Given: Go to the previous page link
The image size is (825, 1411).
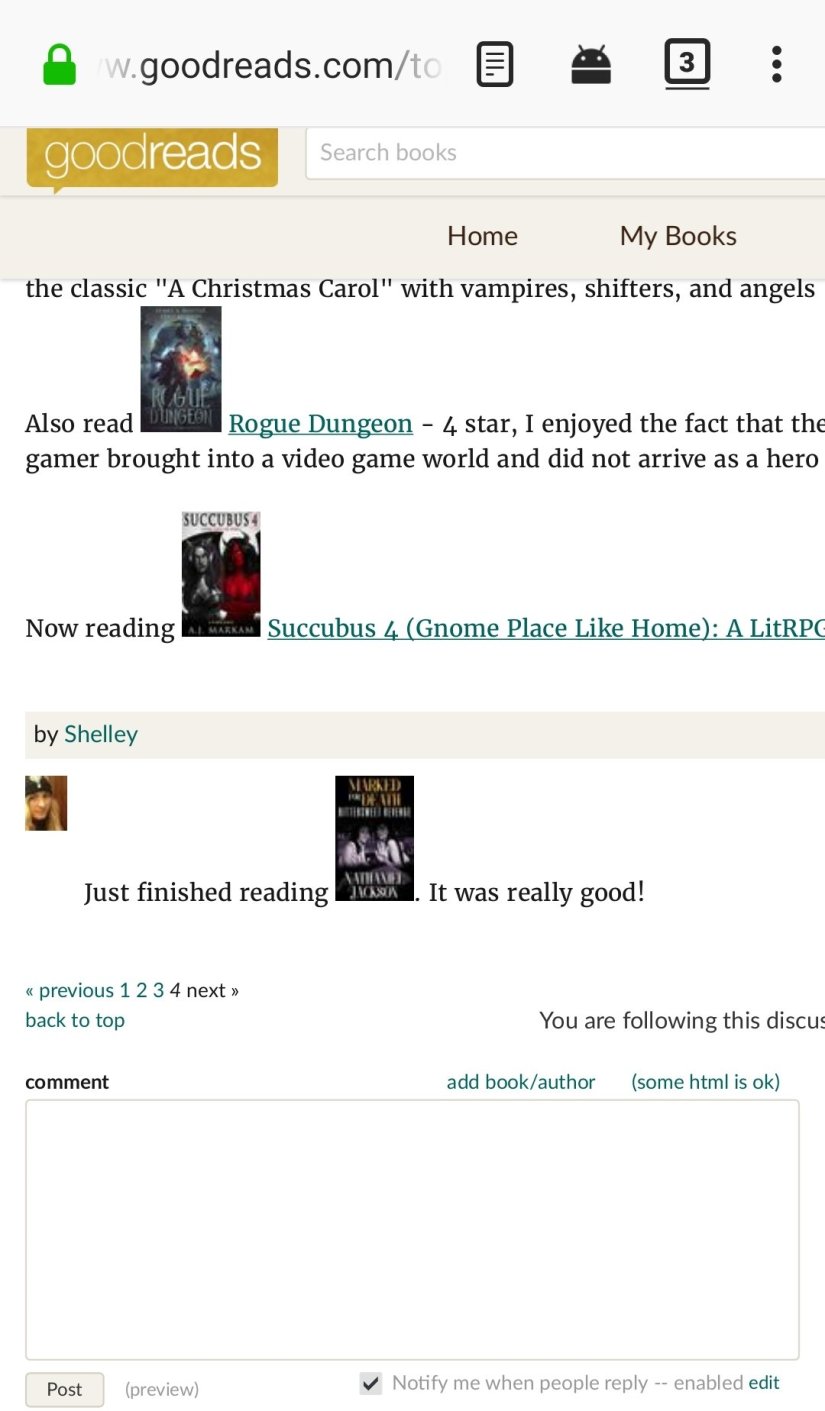Looking at the screenshot, I should [x=69, y=990].
